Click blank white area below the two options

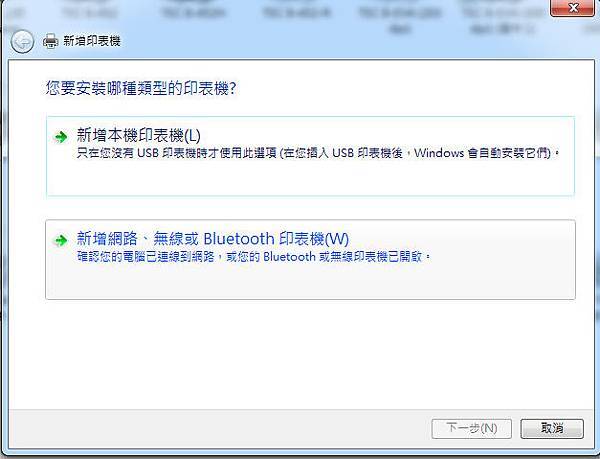301,354
